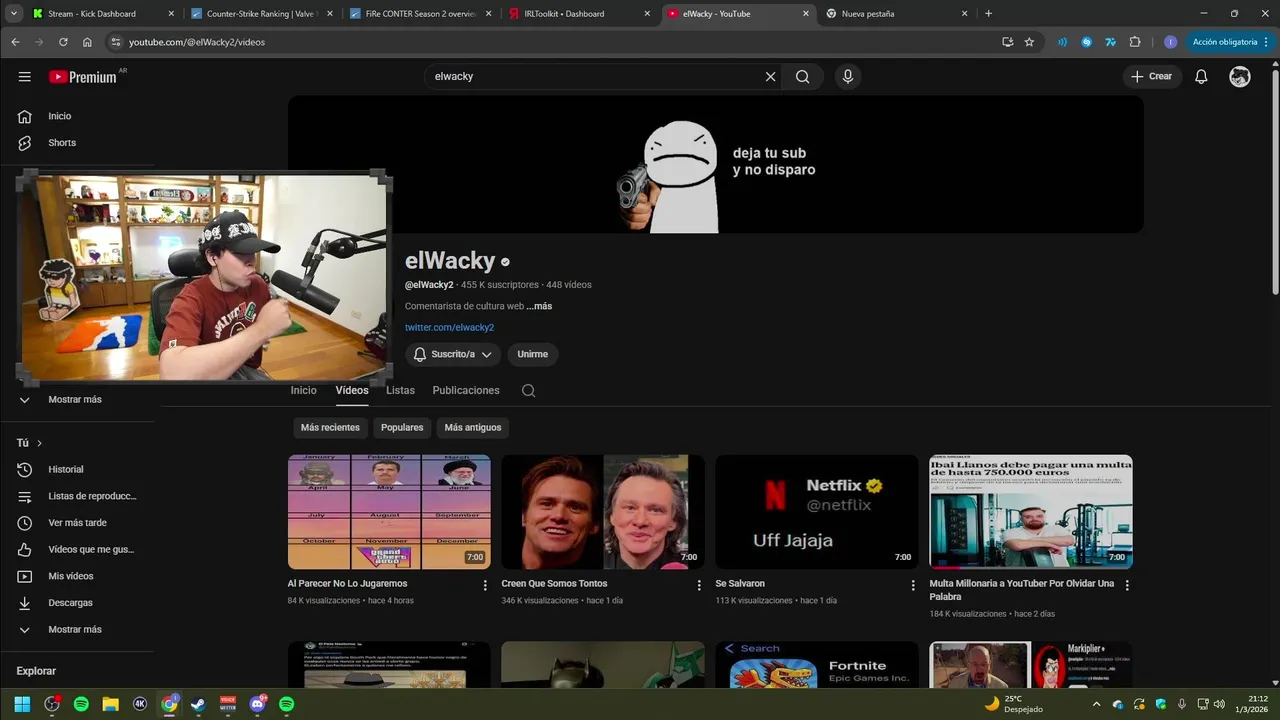
Task: Open the extensions puzzle menu
Action: click(x=1135, y=42)
